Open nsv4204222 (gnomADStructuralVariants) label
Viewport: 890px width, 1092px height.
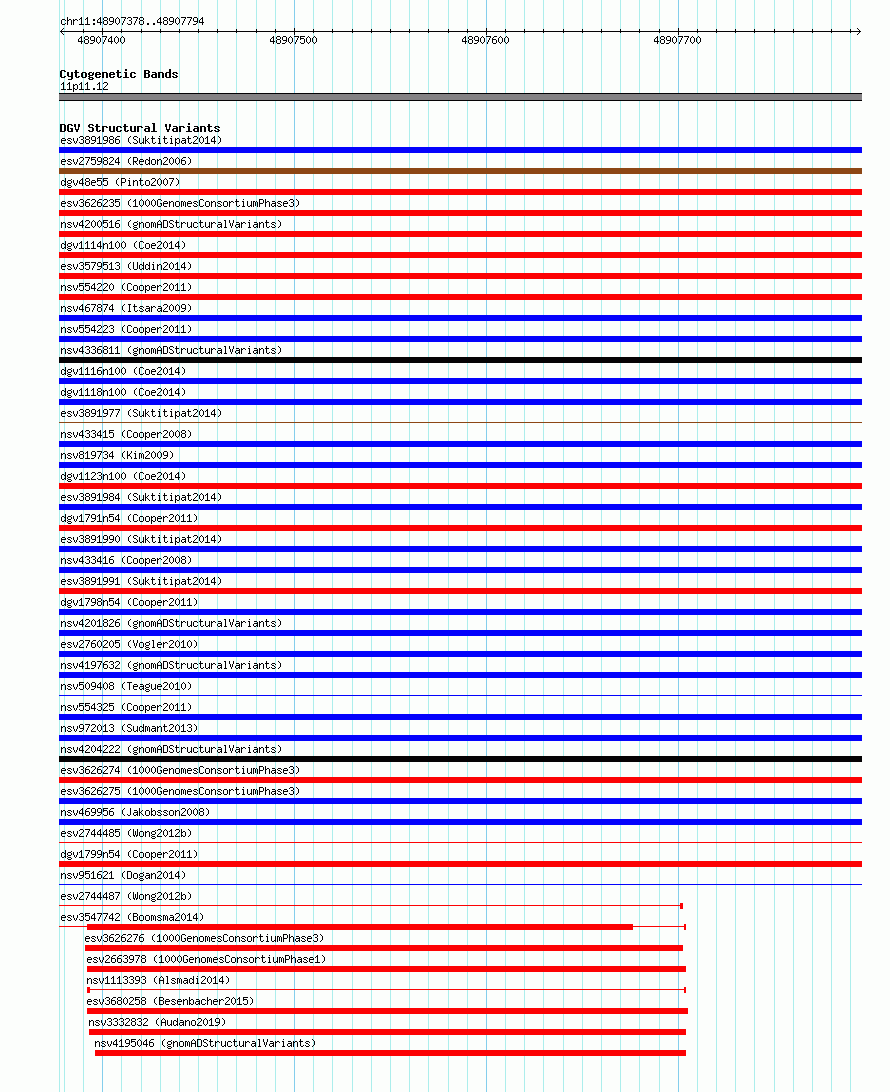[x=171, y=749]
